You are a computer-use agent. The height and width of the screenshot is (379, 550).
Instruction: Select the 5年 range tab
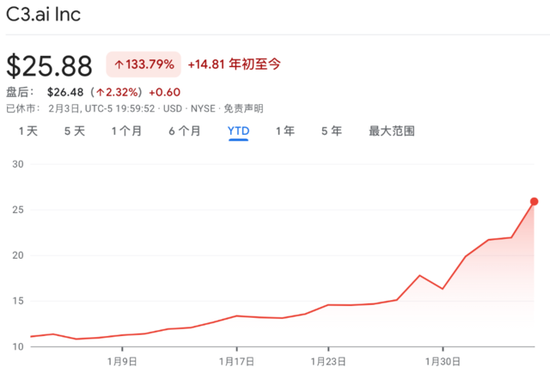[331, 131]
